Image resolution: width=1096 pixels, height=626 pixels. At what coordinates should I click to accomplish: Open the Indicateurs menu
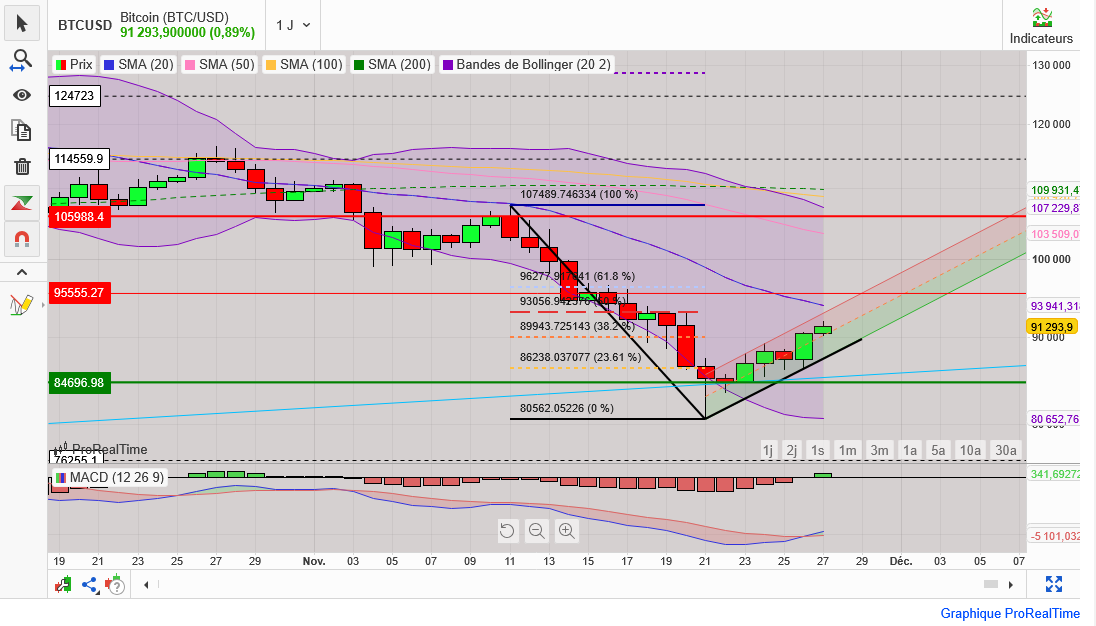click(x=1041, y=26)
